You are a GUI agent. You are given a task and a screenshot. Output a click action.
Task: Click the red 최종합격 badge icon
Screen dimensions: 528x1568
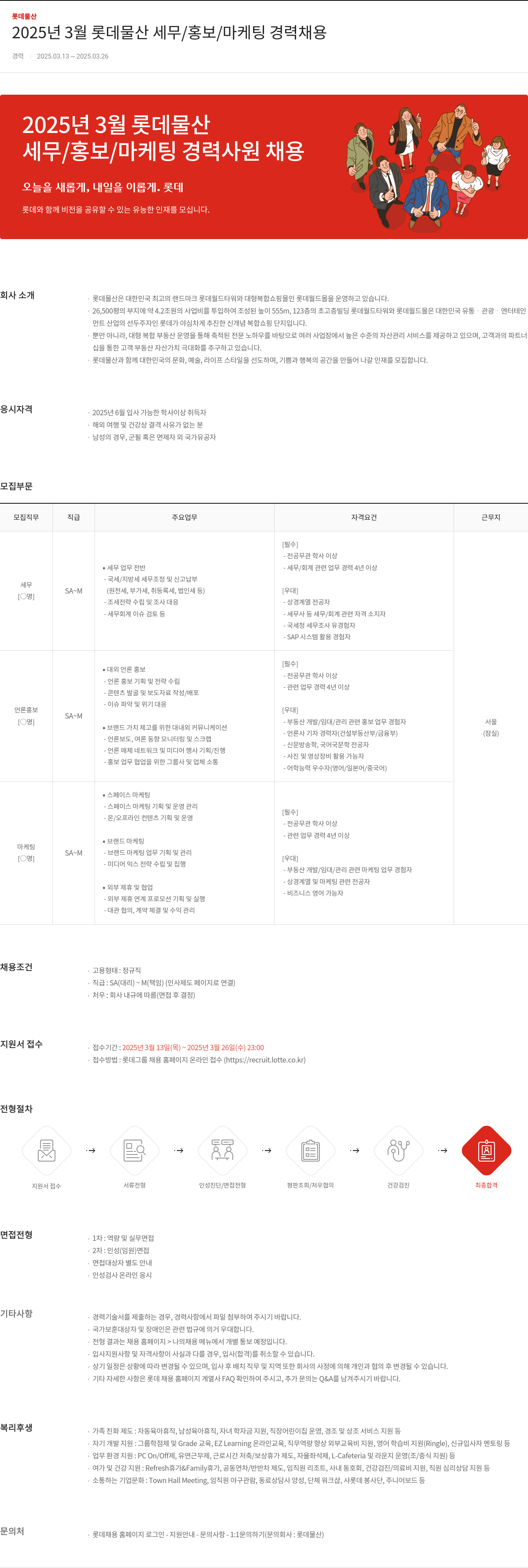(487, 1151)
